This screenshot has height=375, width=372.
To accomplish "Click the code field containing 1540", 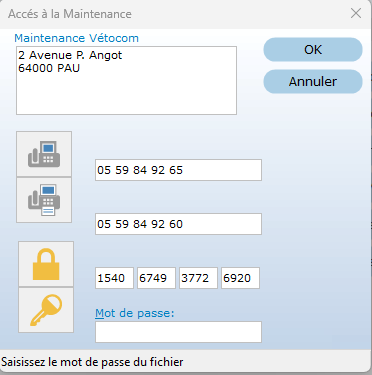I will [114, 278].
